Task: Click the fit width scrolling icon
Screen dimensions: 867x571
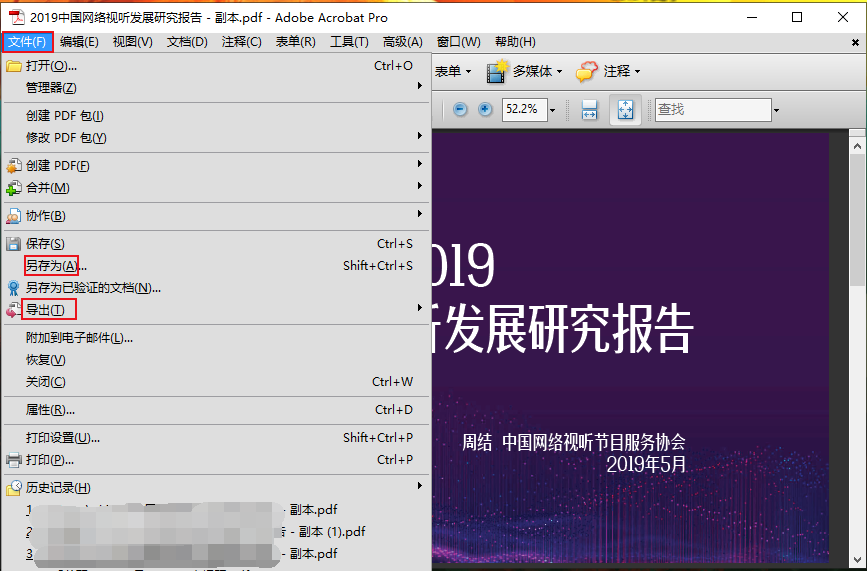Action: click(x=589, y=110)
